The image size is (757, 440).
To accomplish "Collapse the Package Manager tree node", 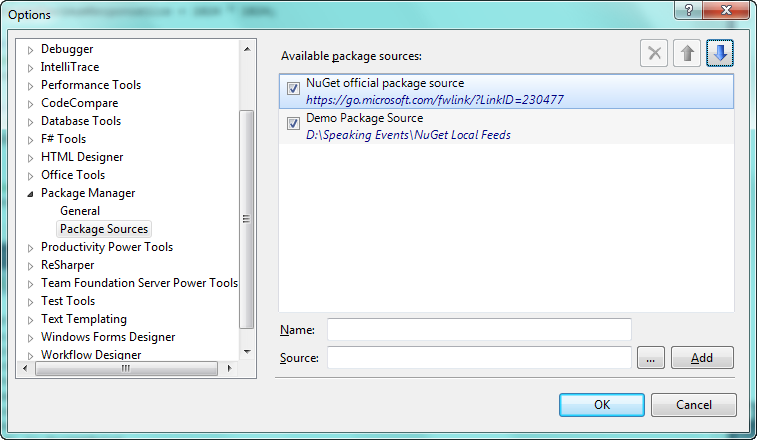I will 31,193.
